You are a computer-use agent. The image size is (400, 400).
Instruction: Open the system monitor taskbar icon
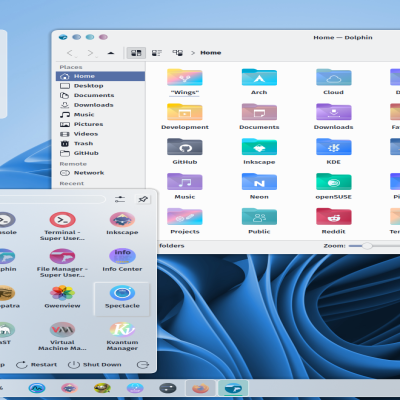(37, 388)
